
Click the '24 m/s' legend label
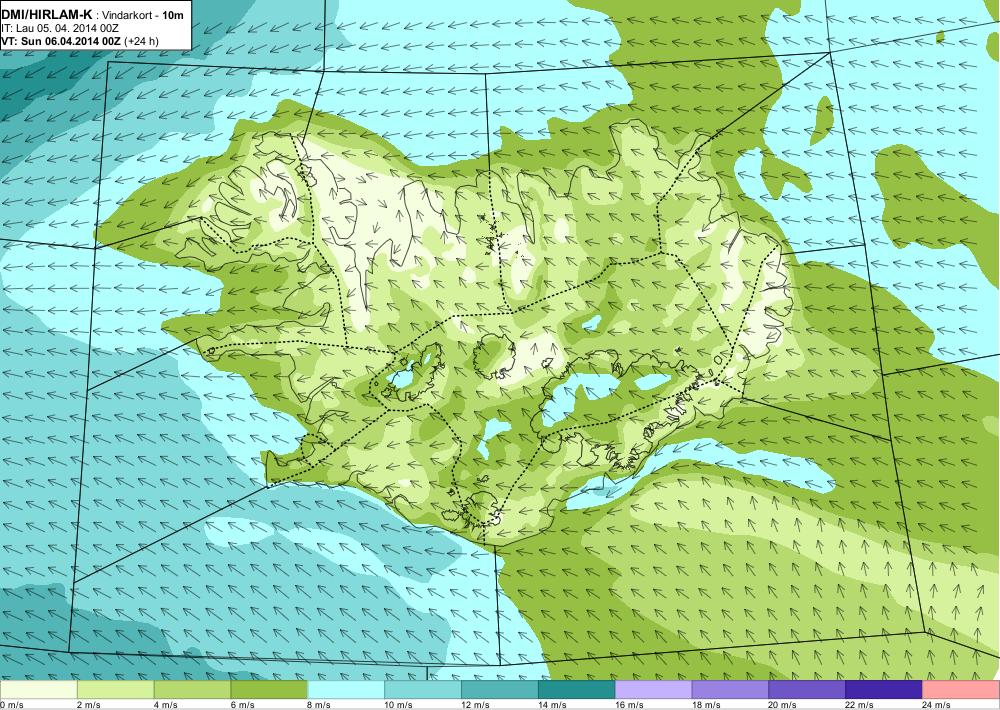point(937,705)
